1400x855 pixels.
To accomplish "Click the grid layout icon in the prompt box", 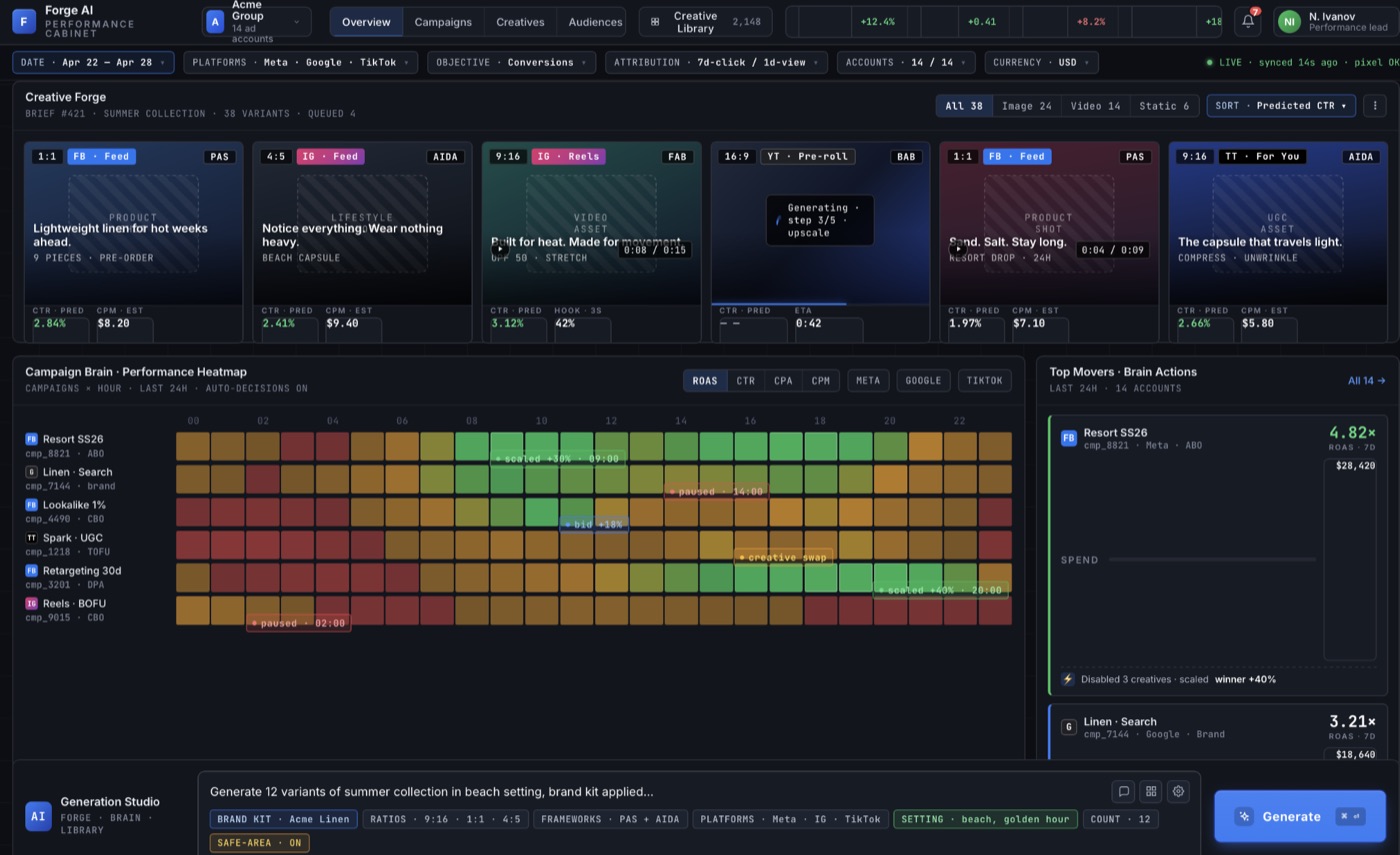I will tap(1151, 791).
